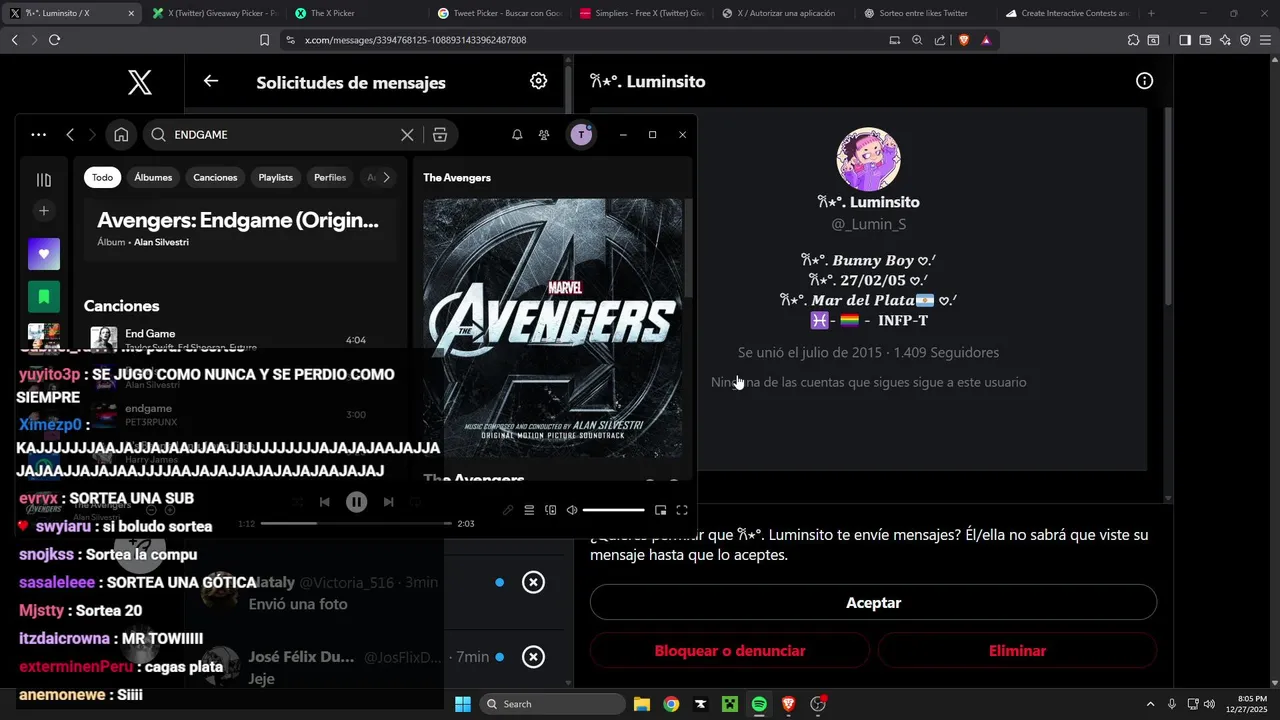1280x720 pixels.
Task: Open Spotify notifications bell
Action: tap(517, 134)
